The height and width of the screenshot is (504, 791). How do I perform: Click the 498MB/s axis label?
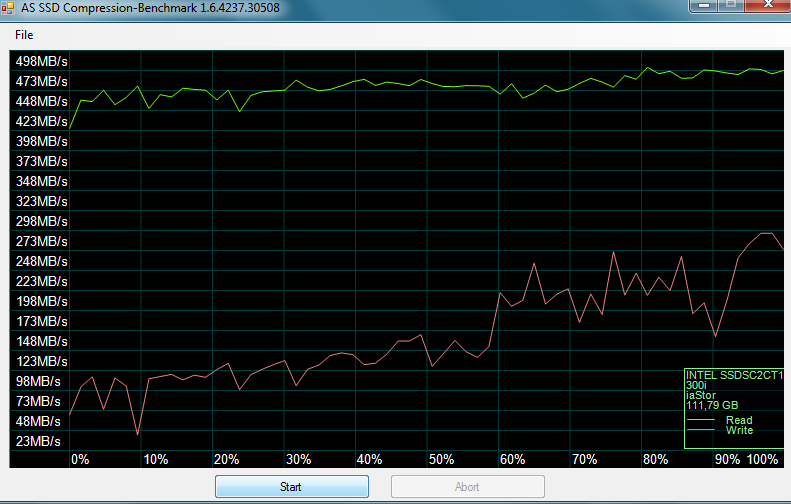[41, 62]
